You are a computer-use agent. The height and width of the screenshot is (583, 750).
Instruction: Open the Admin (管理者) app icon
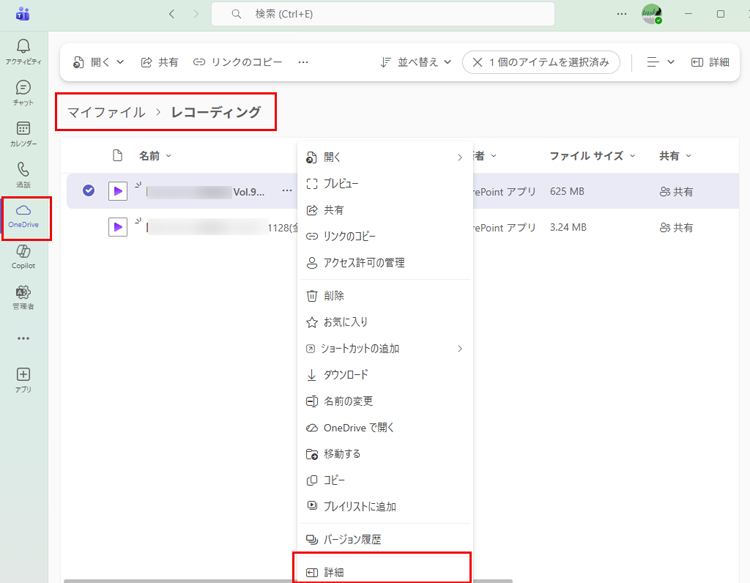(x=23, y=297)
